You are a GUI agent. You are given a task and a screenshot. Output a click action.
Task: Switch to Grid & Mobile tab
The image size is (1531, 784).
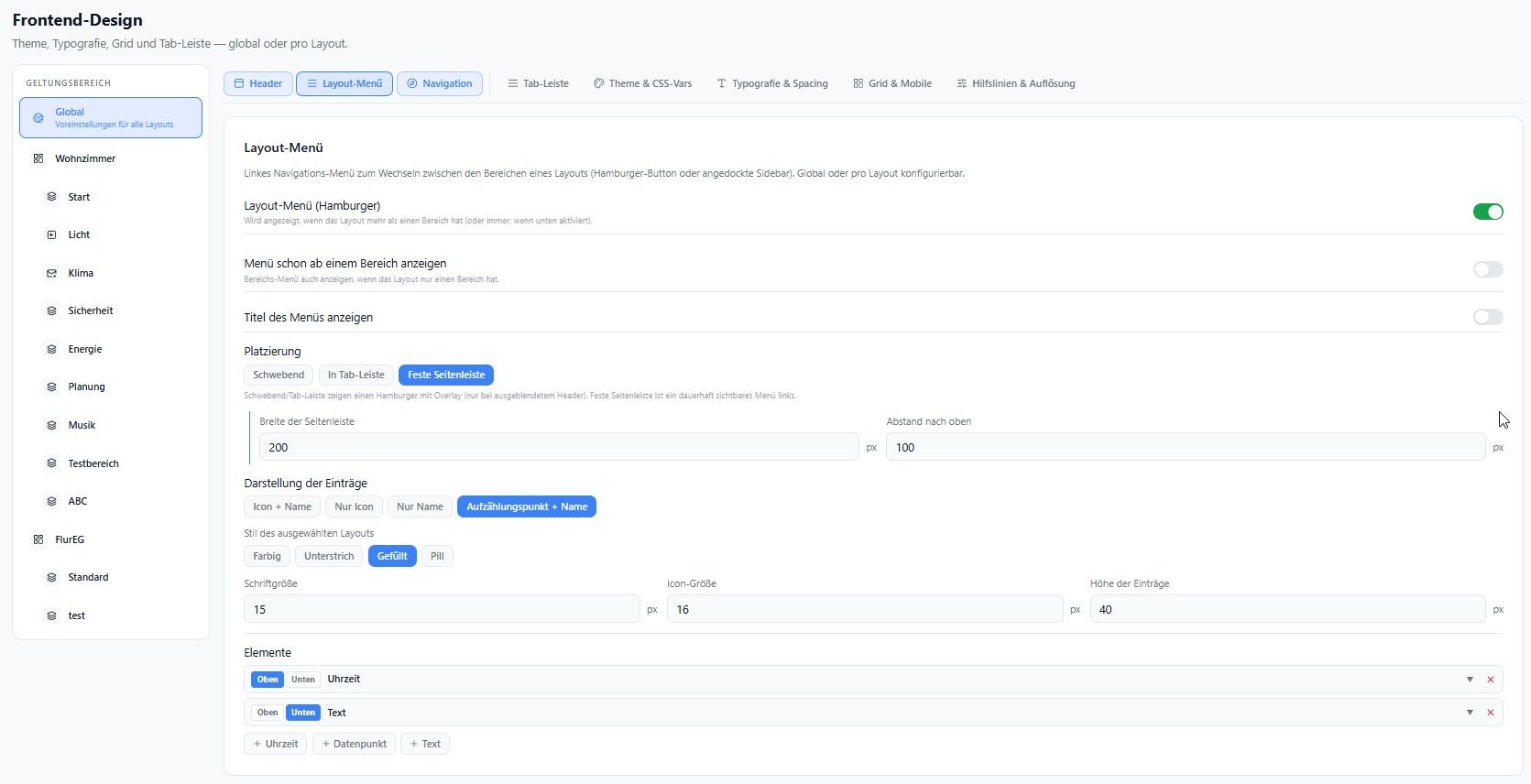[x=892, y=83]
